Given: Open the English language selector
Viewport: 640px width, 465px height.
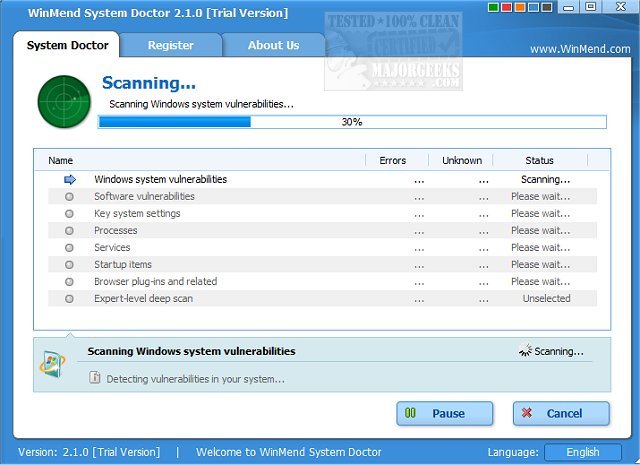Looking at the screenshot, I should (x=583, y=452).
